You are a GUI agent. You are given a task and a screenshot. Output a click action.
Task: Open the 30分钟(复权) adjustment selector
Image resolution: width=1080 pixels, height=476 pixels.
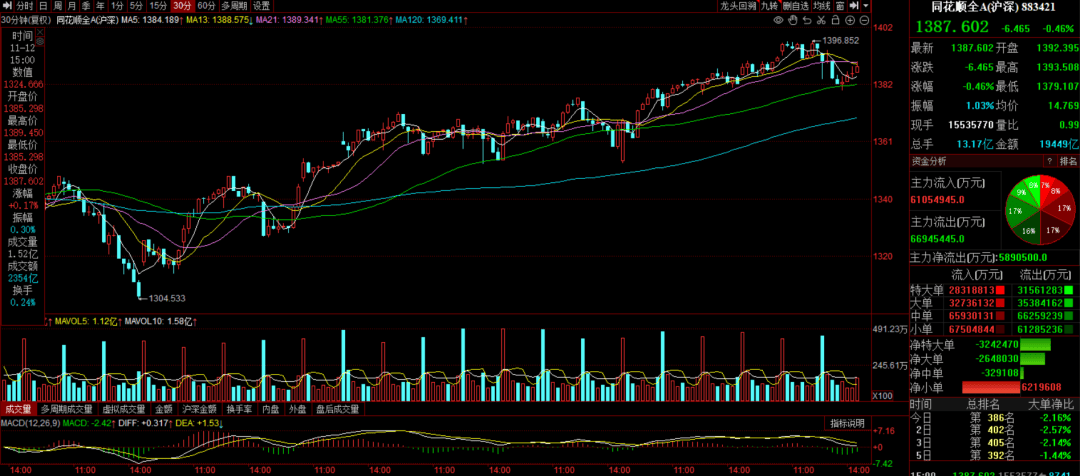(x=27, y=19)
